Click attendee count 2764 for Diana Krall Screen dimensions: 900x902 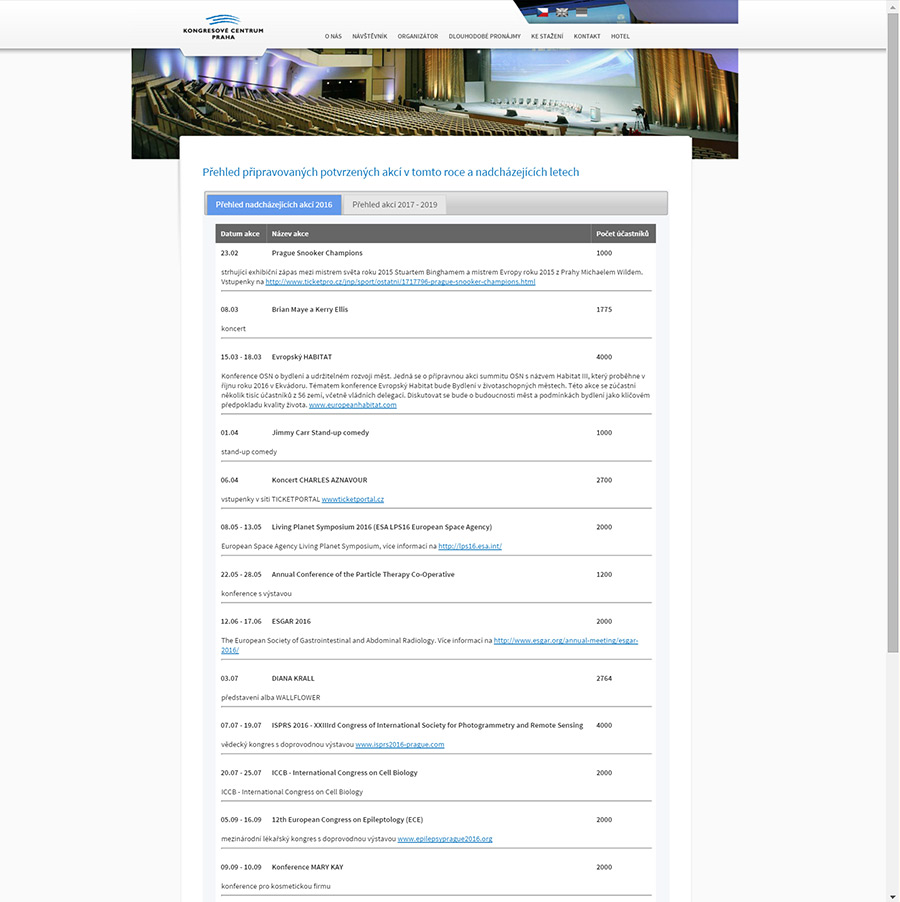click(604, 678)
